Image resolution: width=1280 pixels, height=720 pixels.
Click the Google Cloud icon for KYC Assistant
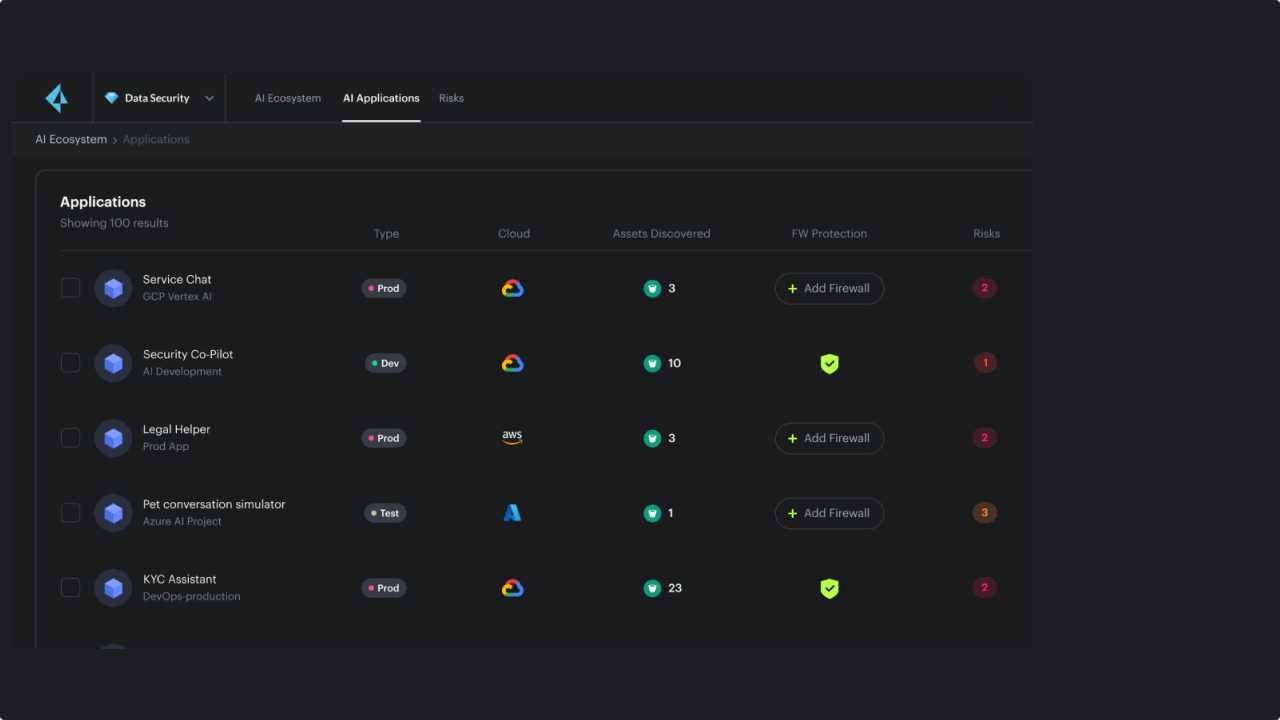tap(512, 588)
